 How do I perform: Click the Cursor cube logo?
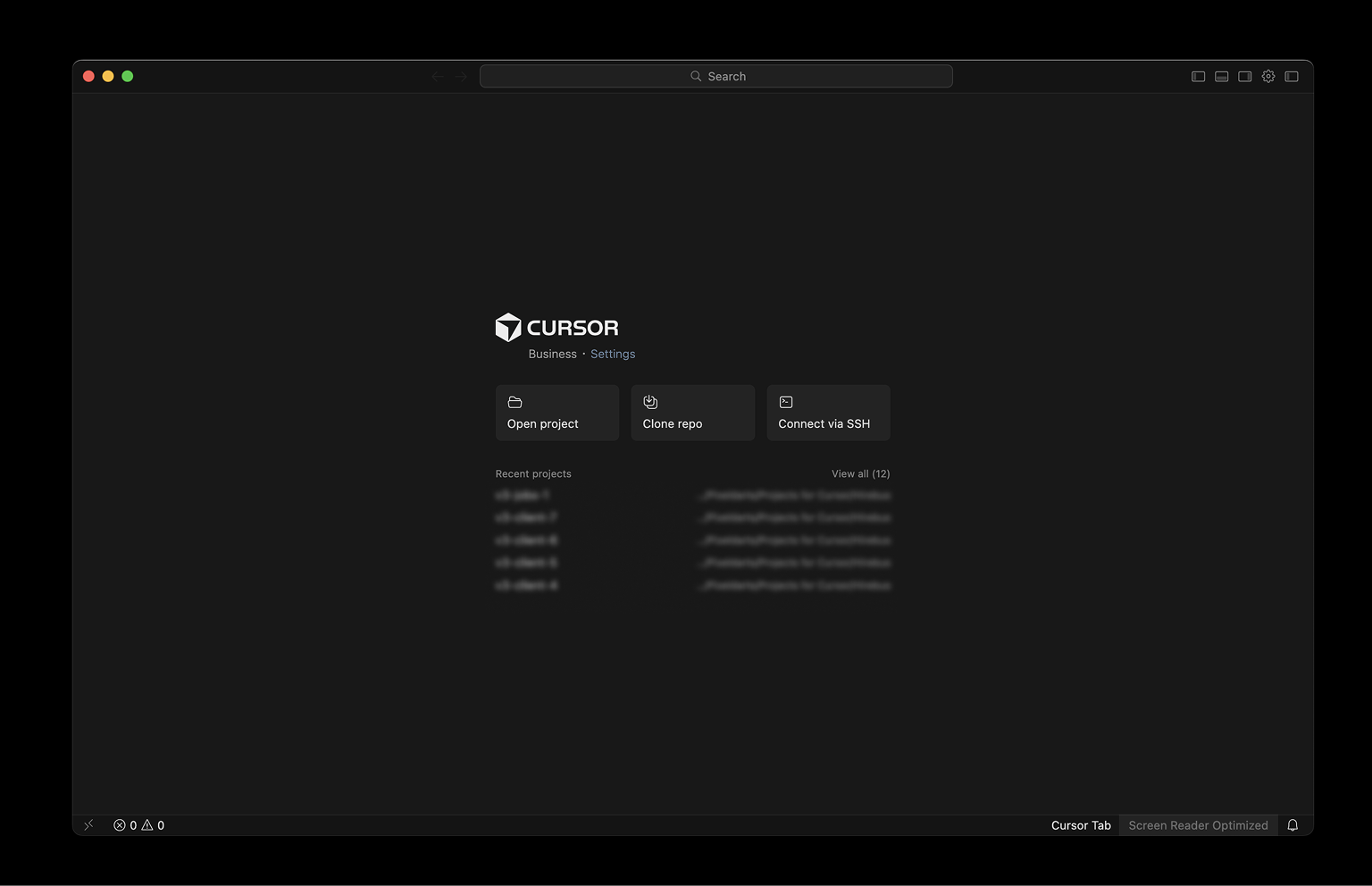click(508, 328)
